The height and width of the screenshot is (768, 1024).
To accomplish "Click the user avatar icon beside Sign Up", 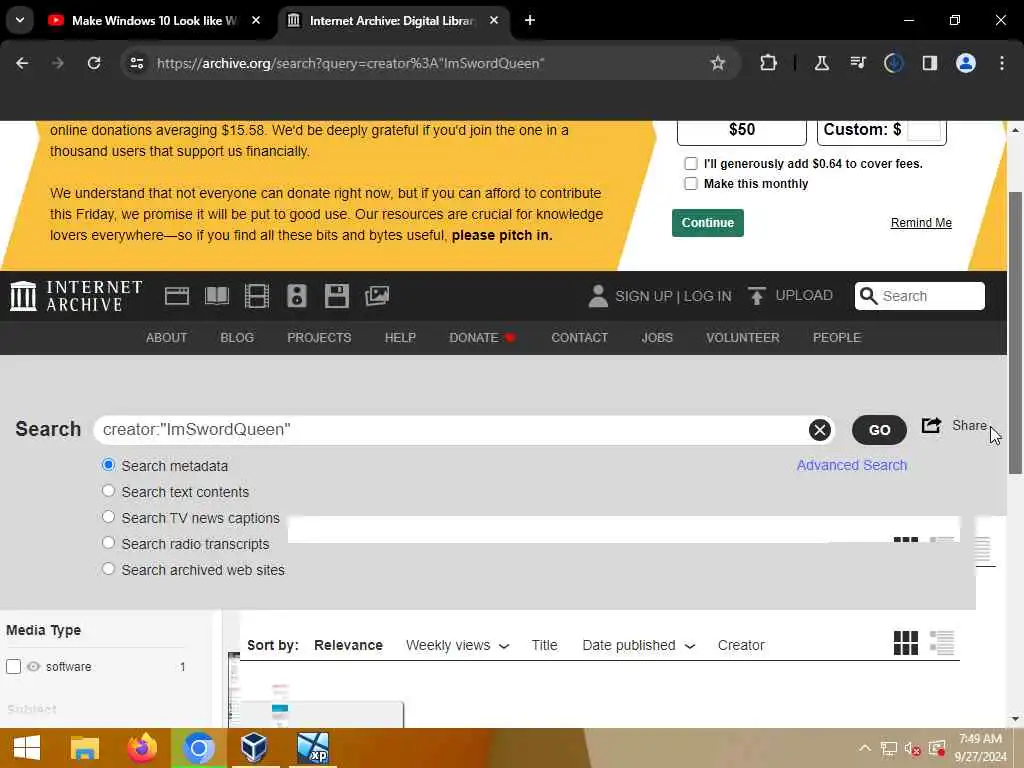I will tap(598, 296).
